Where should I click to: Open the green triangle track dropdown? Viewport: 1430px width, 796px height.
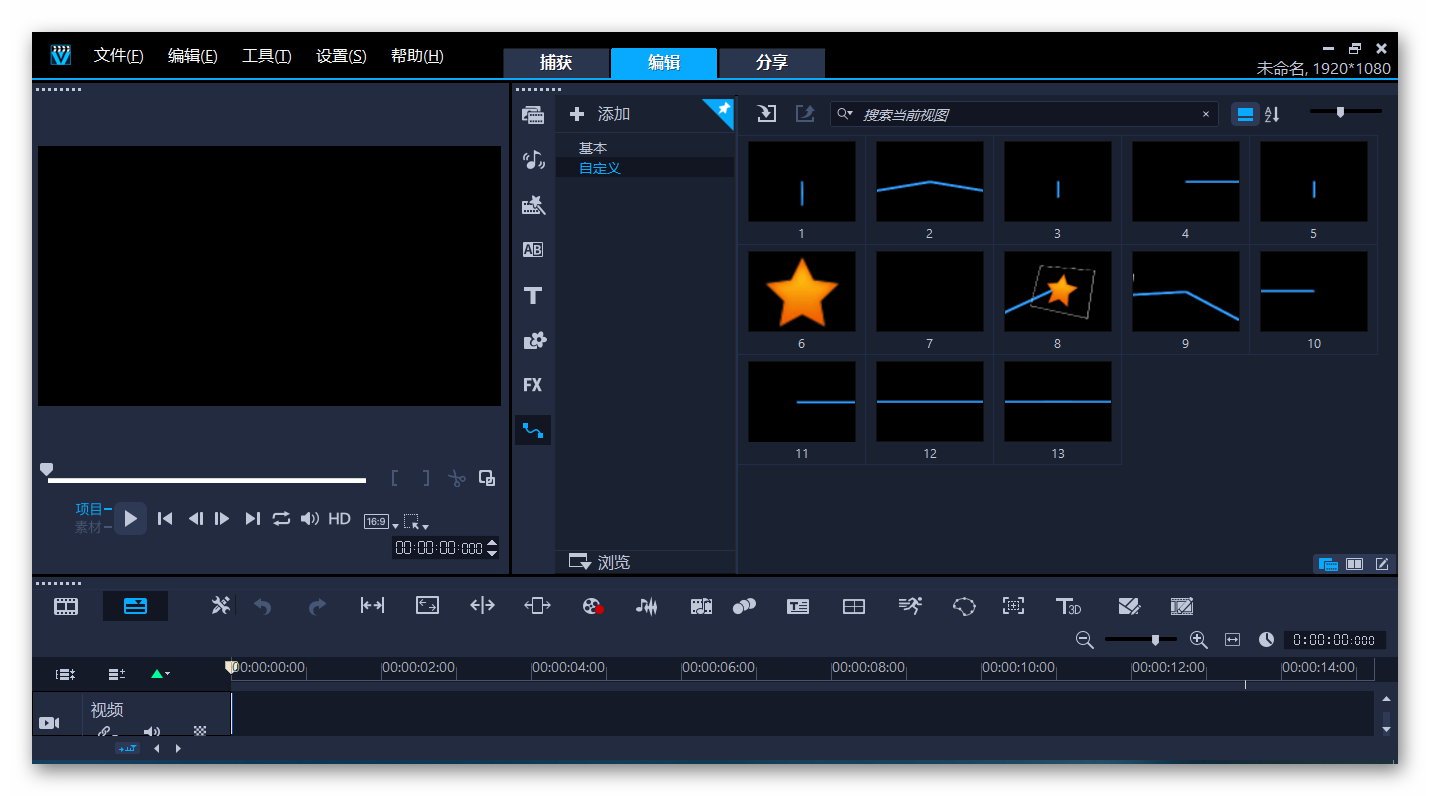pos(159,674)
